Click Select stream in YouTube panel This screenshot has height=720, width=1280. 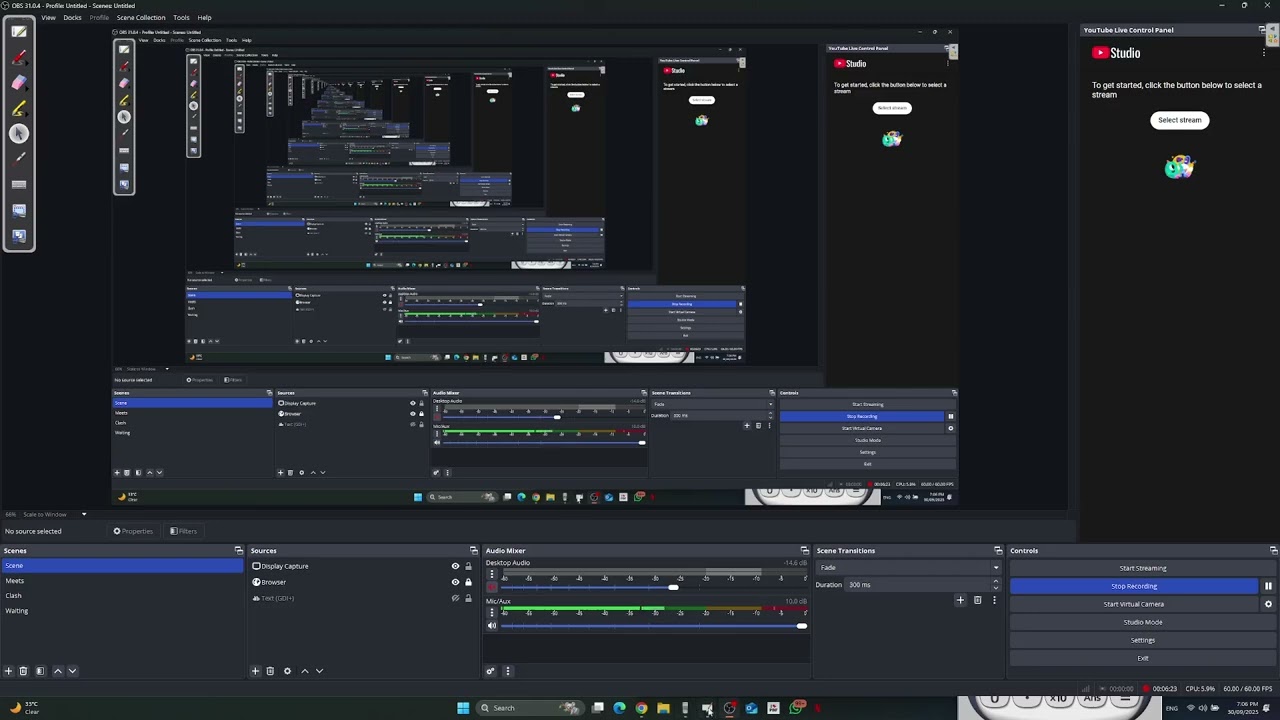click(1179, 120)
